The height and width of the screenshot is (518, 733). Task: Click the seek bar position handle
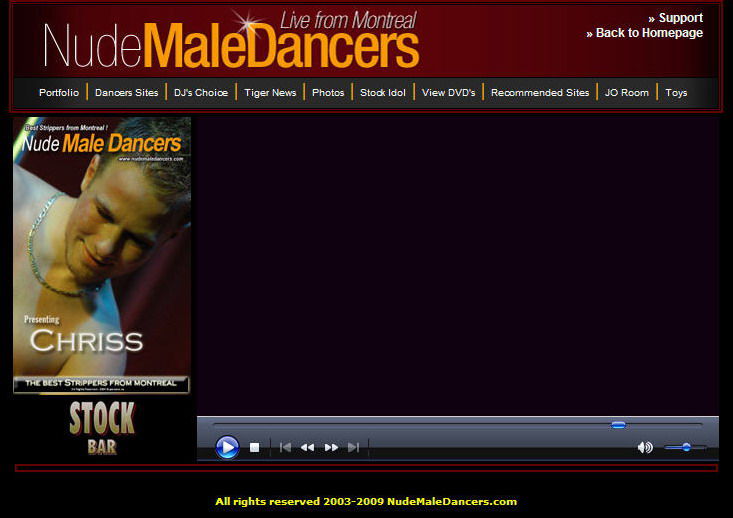click(x=618, y=425)
